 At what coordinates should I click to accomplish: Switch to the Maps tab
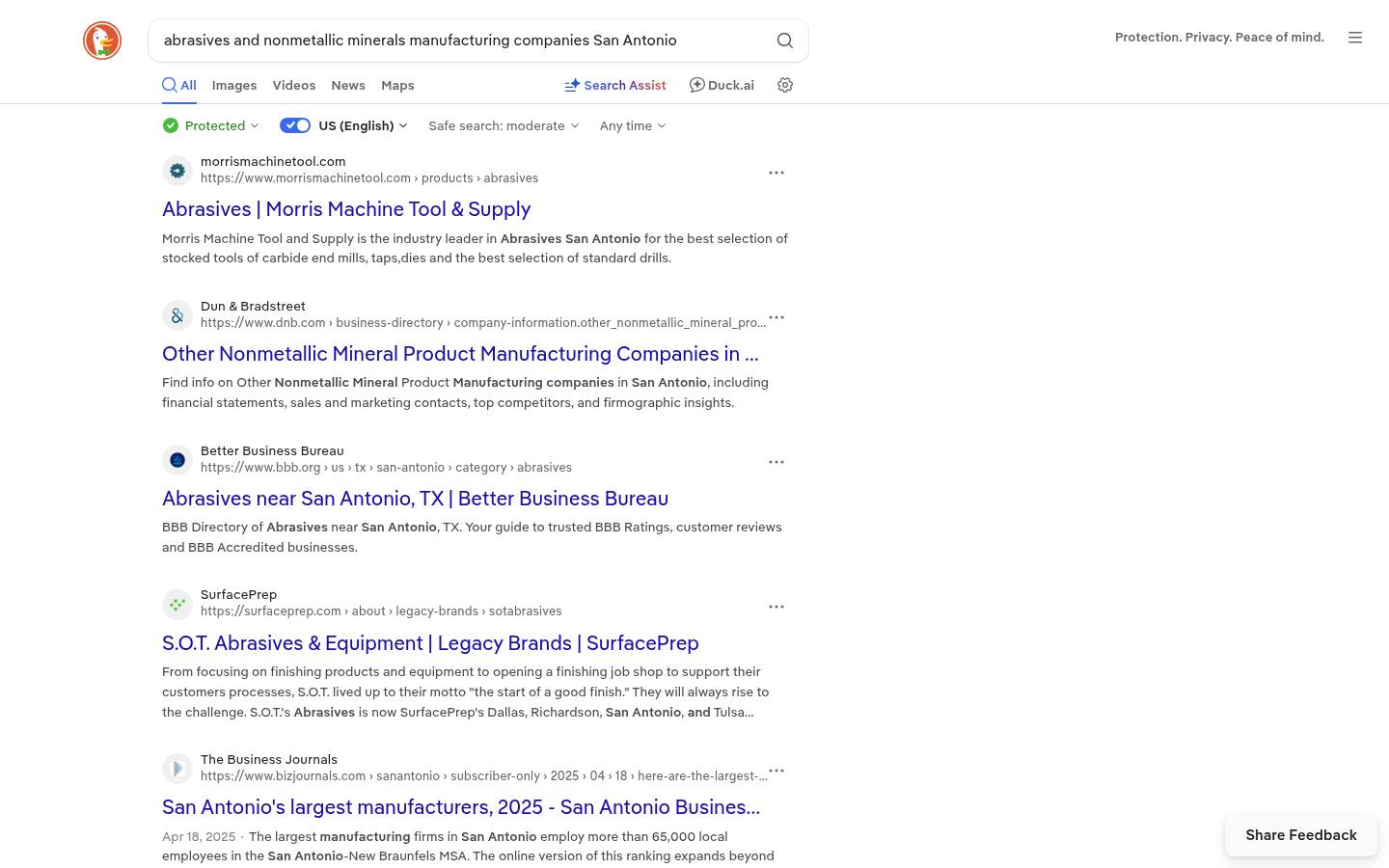pos(397,85)
